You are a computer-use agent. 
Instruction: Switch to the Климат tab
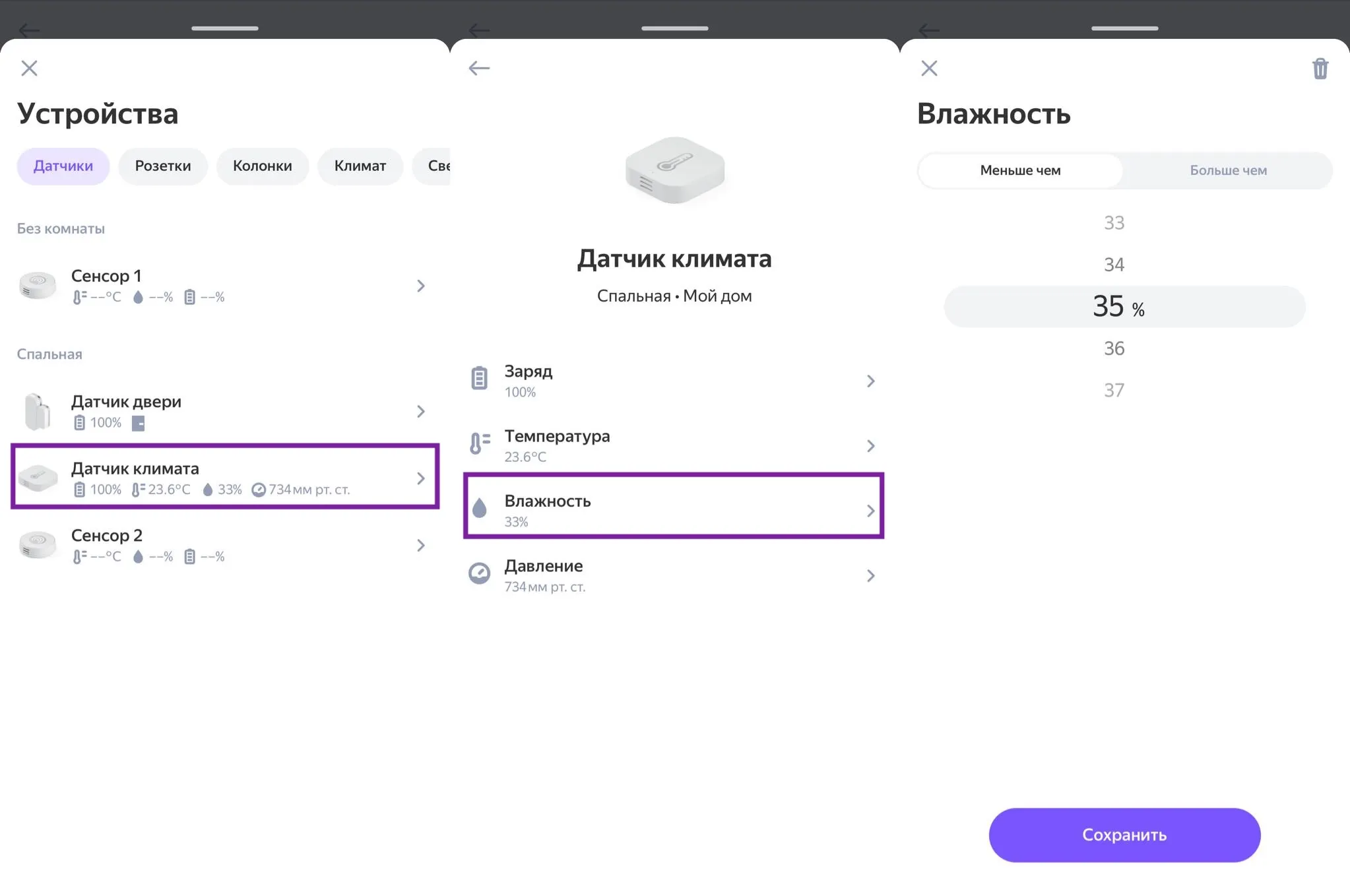(x=360, y=166)
